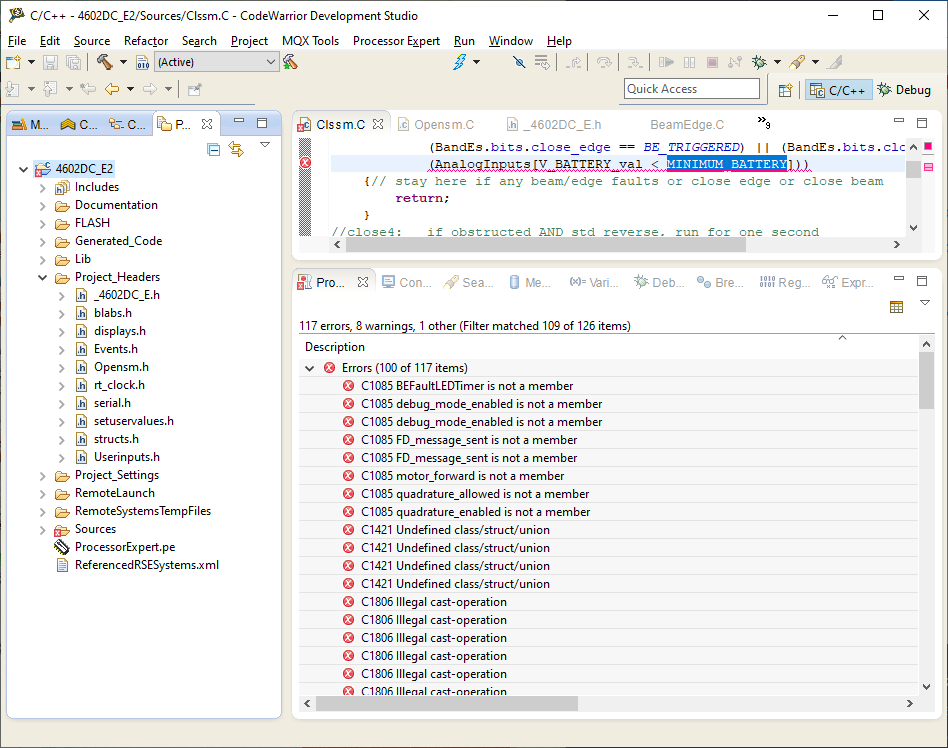Click the back navigation yellow arrow
Screen dimensions: 948x748
click(x=112, y=89)
